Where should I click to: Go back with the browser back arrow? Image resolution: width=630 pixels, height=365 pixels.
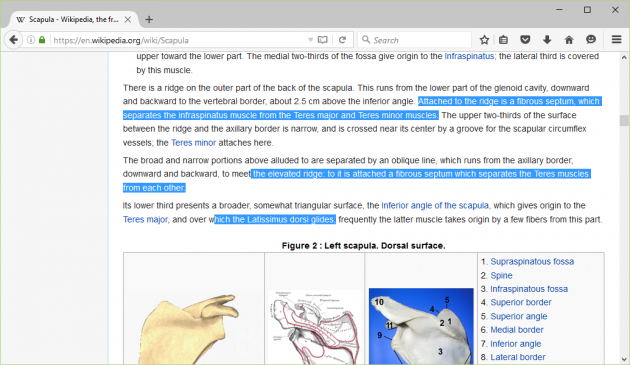(13, 40)
